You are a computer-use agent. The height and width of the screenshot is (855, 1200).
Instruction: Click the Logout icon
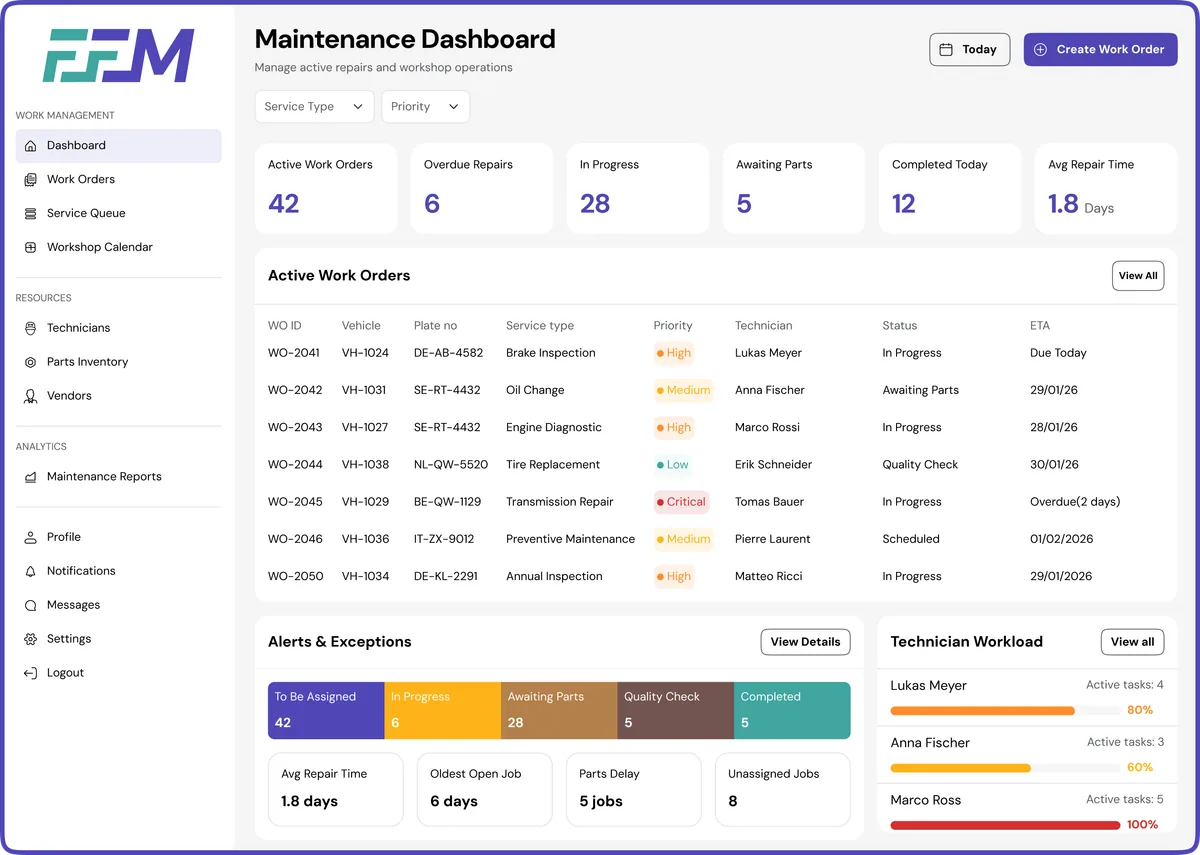point(30,673)
